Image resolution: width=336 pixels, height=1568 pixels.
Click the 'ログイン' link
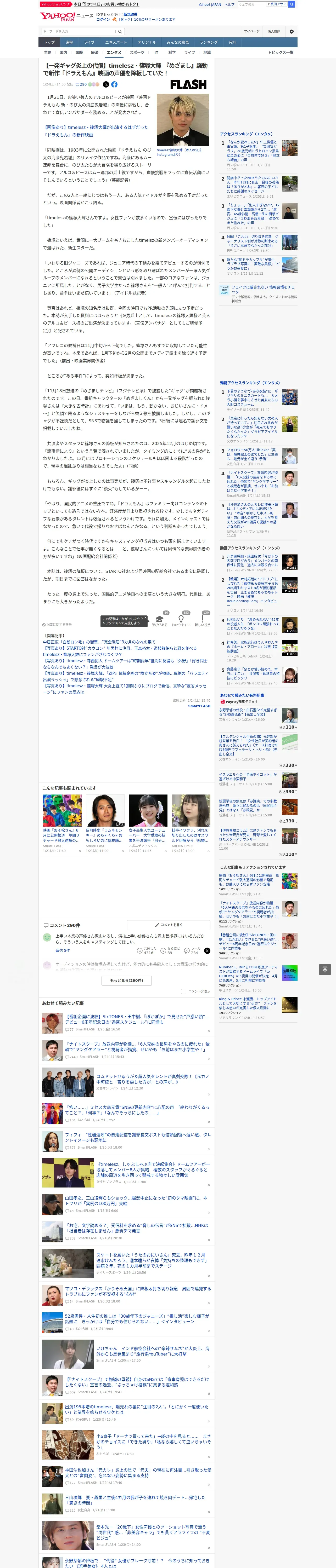point(103,20)
